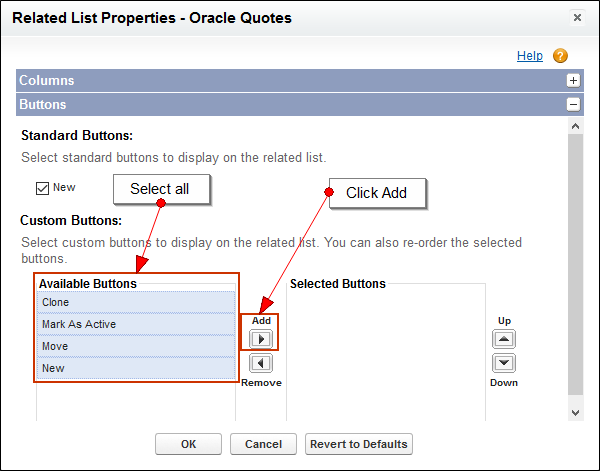Image resolution: width=600 pixels, height=471 pixels.
Task: Select New in Available Buttons list
Action: [136, 368]
